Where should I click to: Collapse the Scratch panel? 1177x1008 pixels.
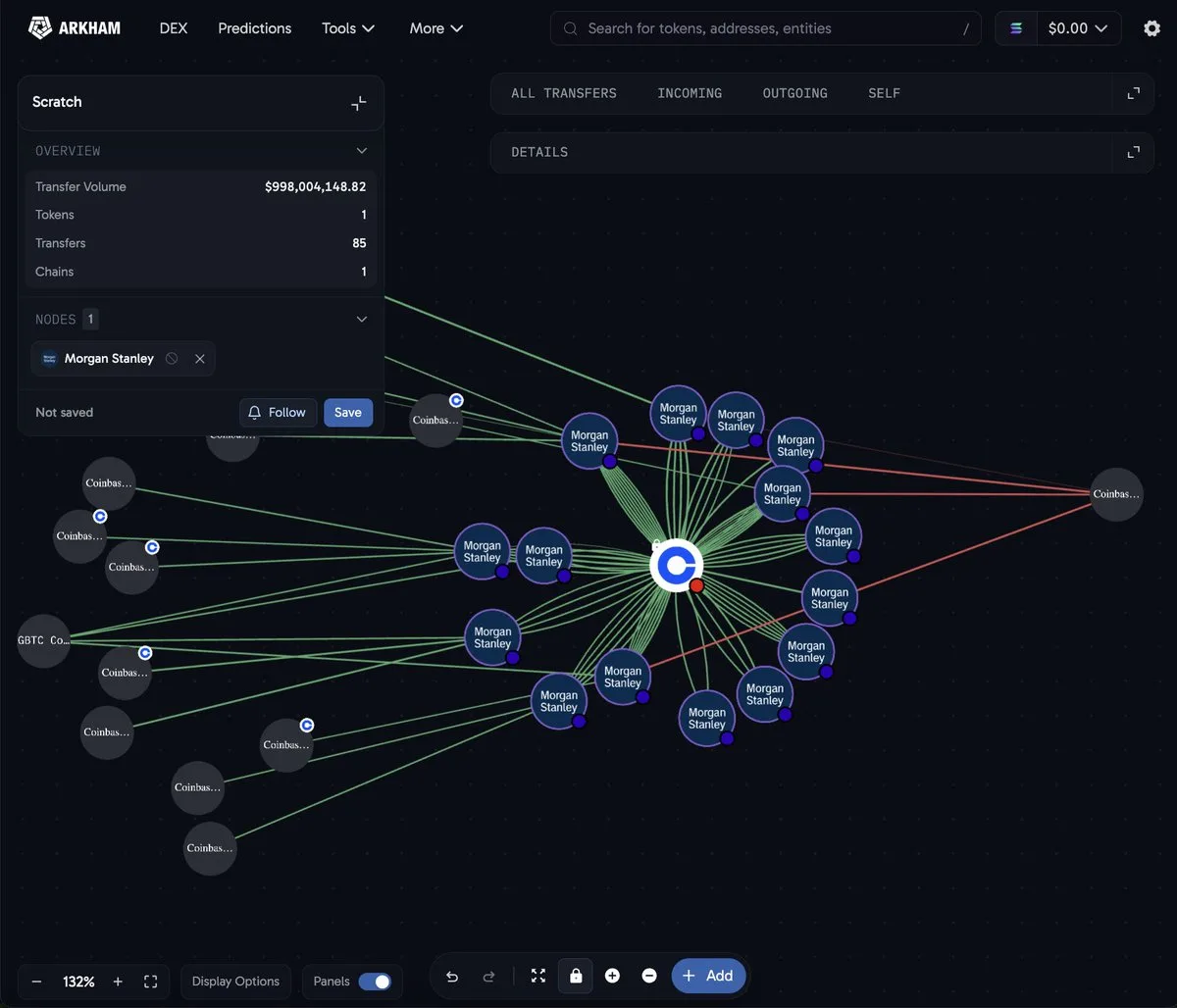[x=359, y=102]
